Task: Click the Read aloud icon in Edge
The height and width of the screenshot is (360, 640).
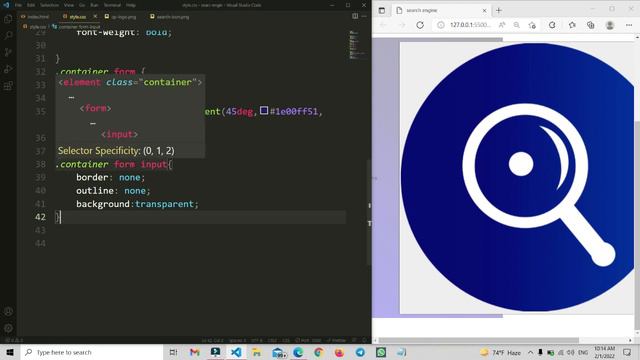Action: click(502, 25)
